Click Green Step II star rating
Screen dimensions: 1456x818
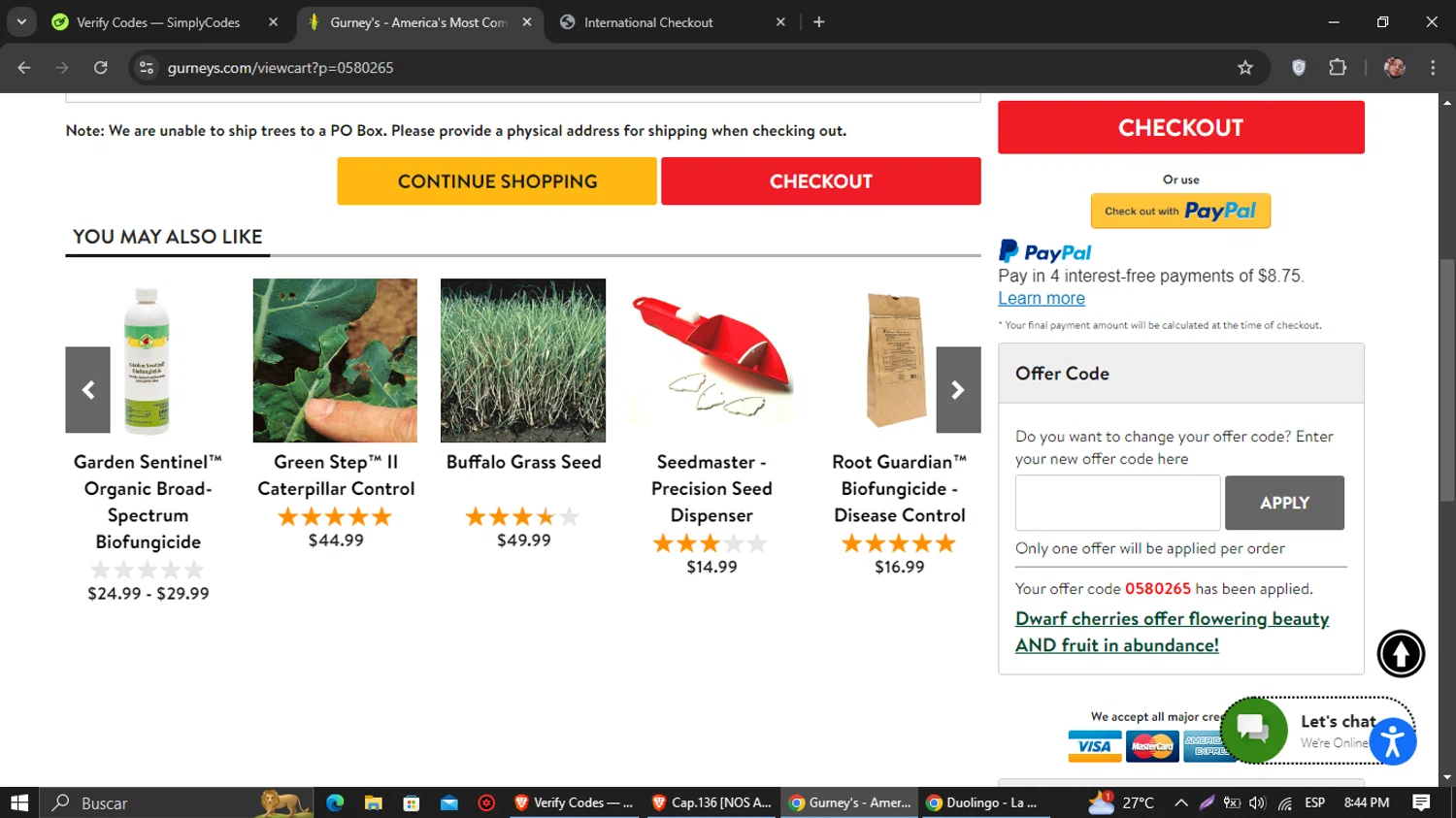pos(335,516)
